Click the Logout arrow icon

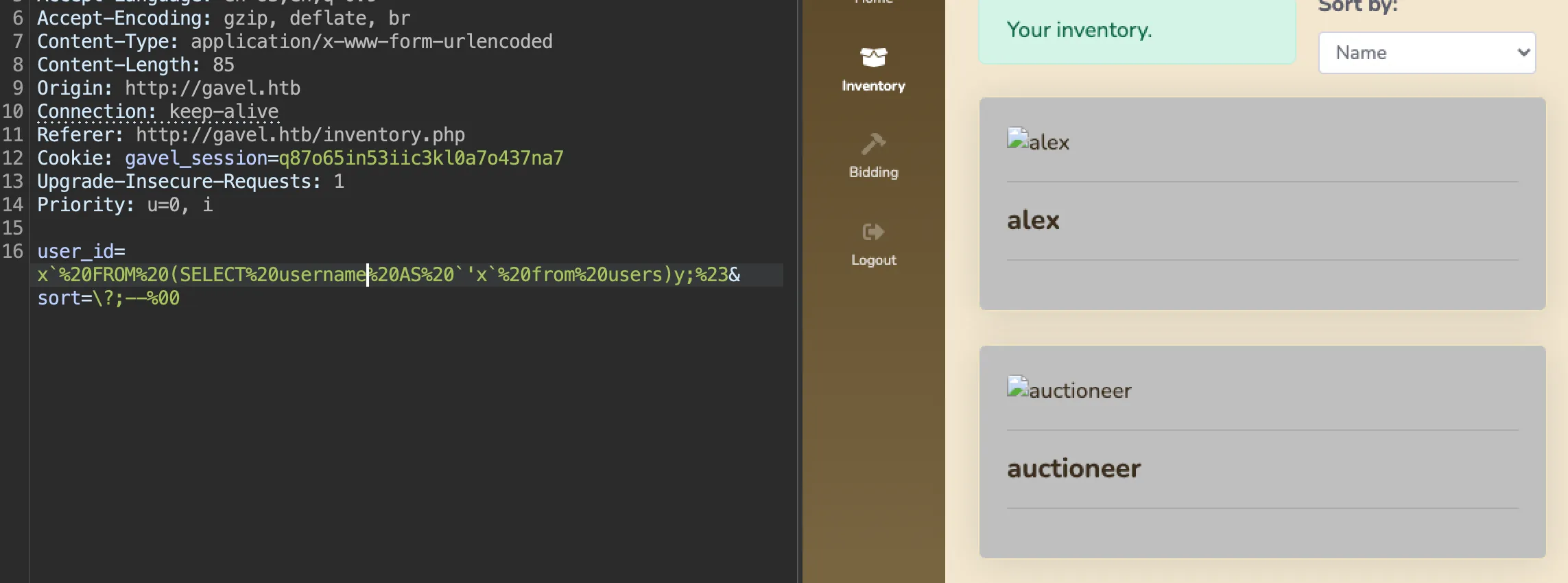click(873, 232)
